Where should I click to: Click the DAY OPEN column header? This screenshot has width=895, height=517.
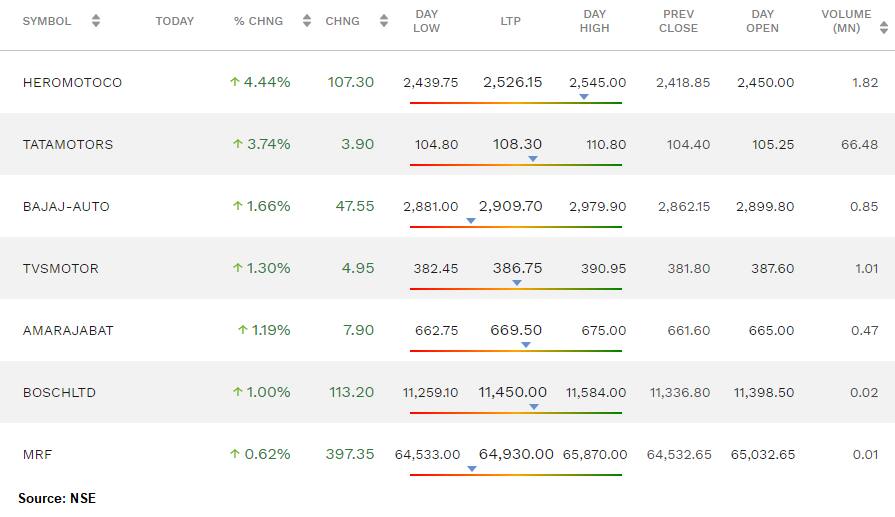762,21
